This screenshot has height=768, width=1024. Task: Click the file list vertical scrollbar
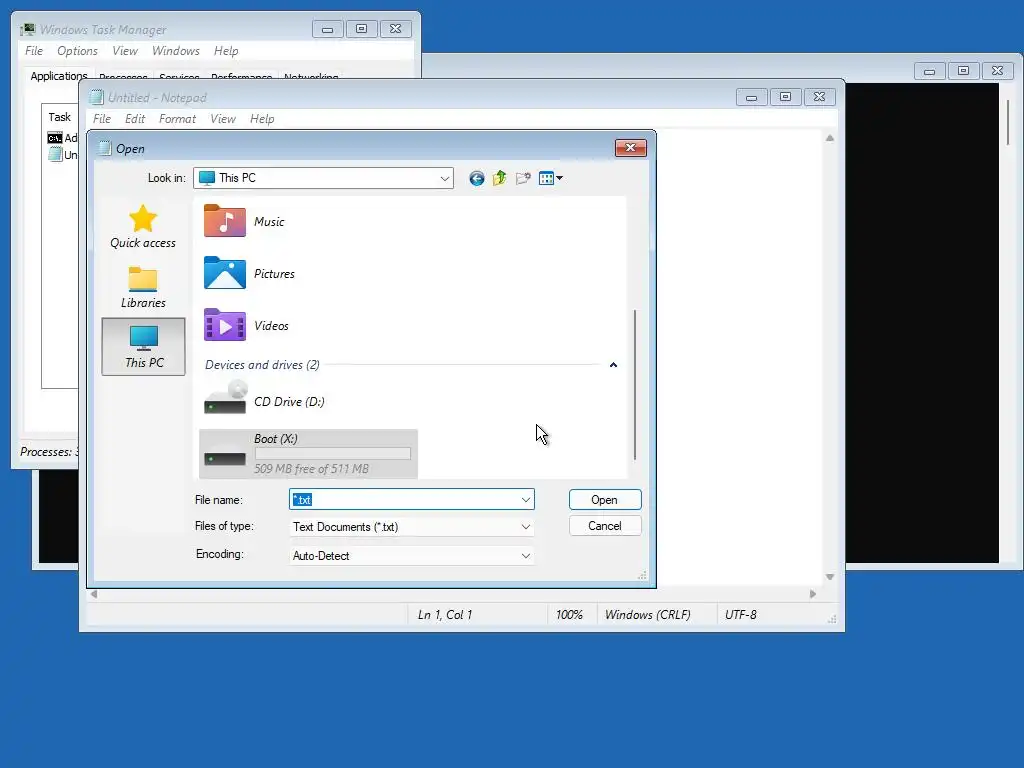(635, 385)
